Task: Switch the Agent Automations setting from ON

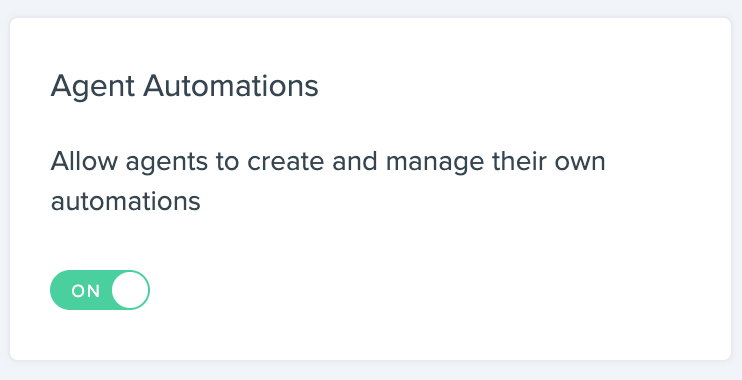Action: point(100,290)
